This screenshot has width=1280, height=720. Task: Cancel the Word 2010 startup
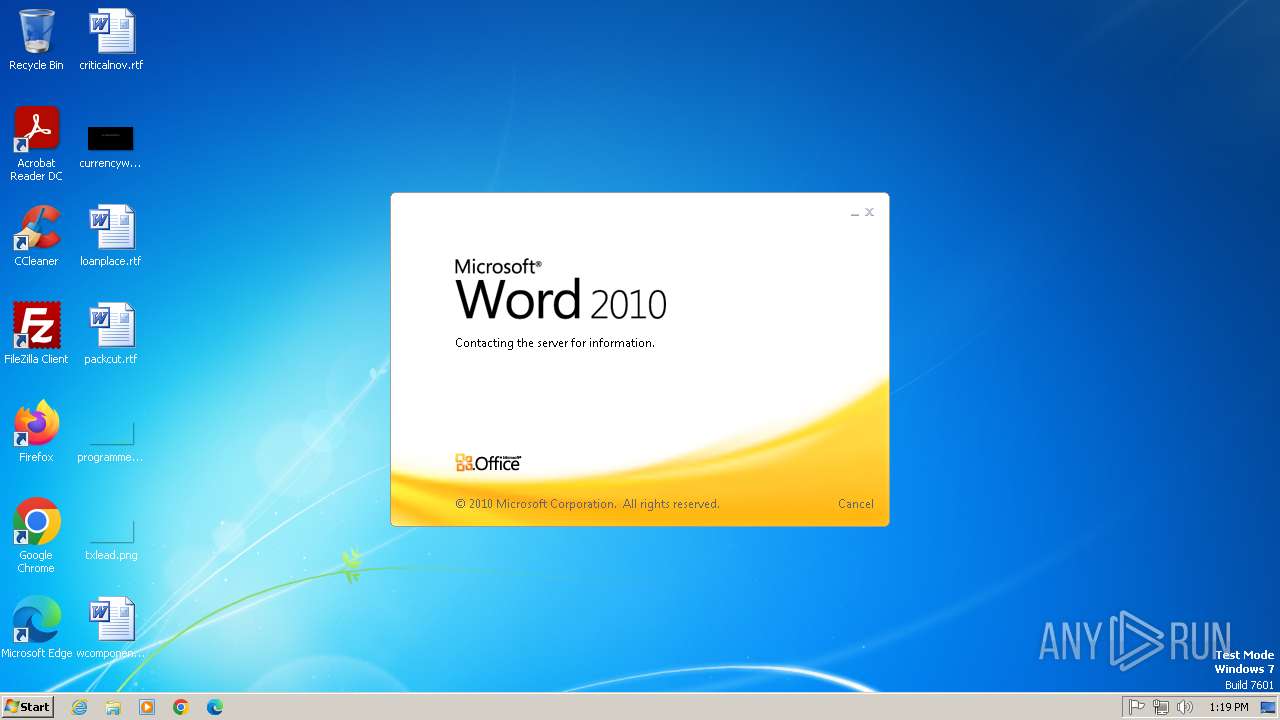(855, 504)
